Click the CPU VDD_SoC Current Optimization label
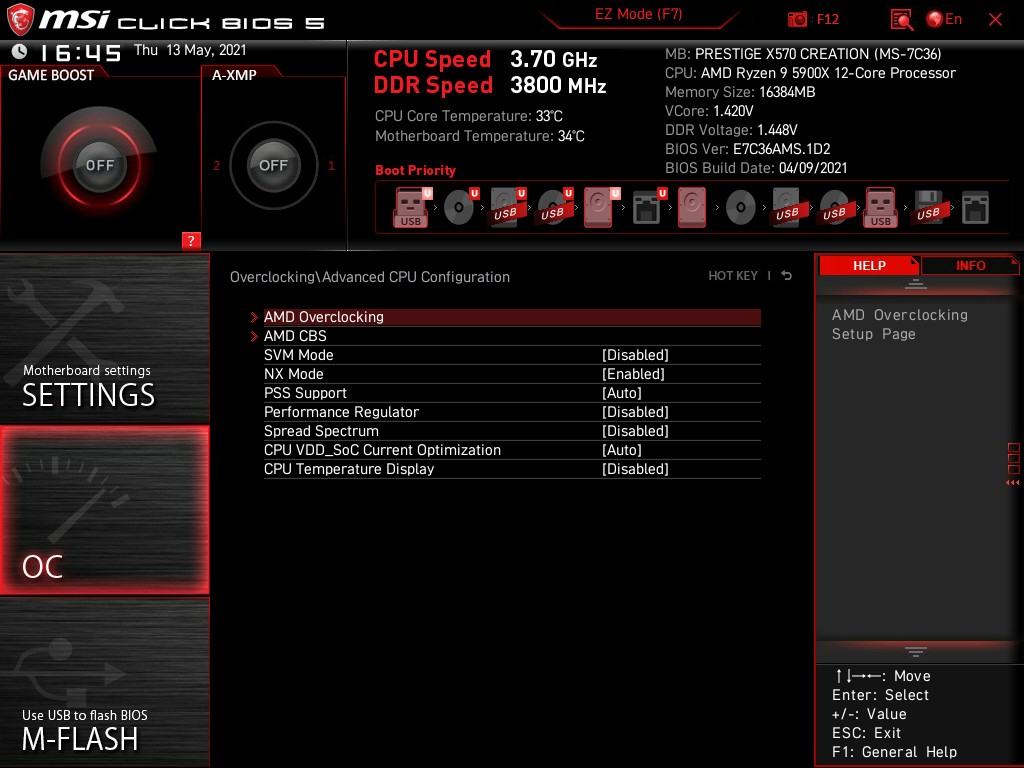 (382, 450)
